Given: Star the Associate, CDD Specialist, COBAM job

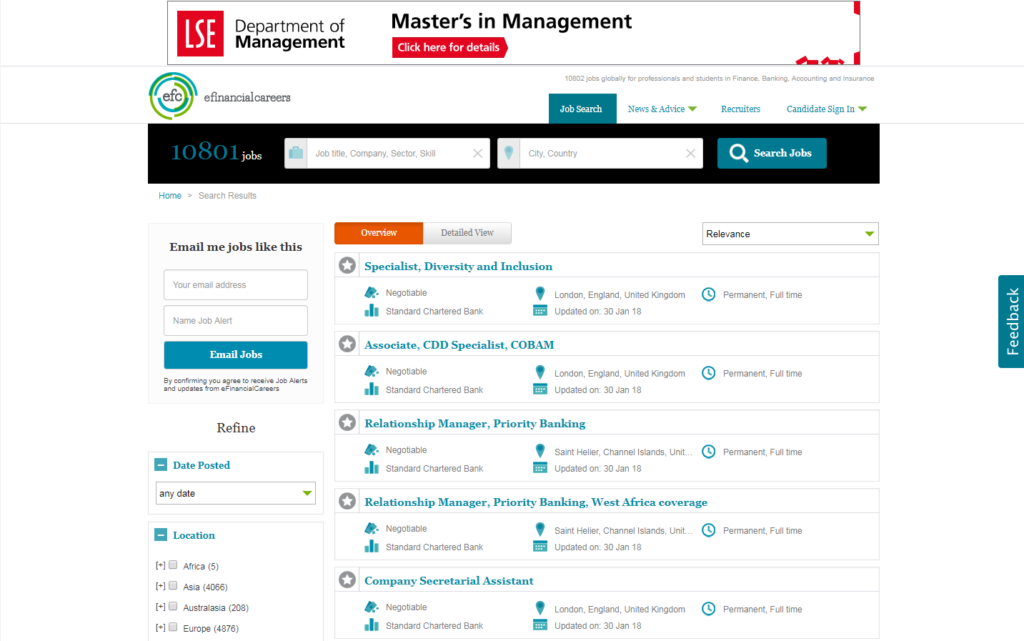Looking at the screenshot, I should [x=347, y=344].
